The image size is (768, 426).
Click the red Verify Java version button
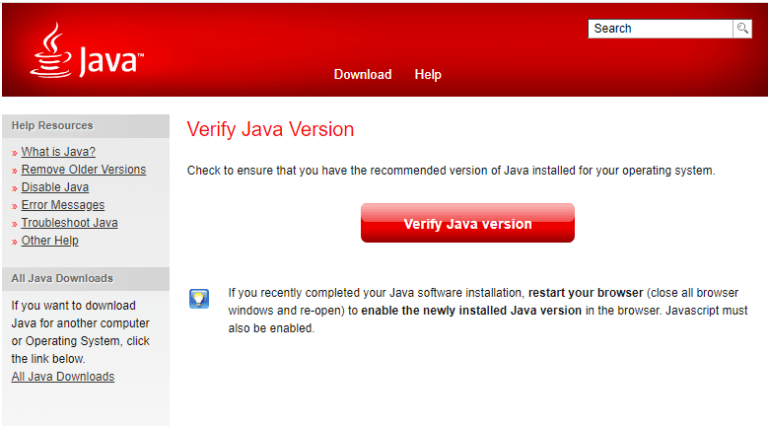click(x=468, y=223)
